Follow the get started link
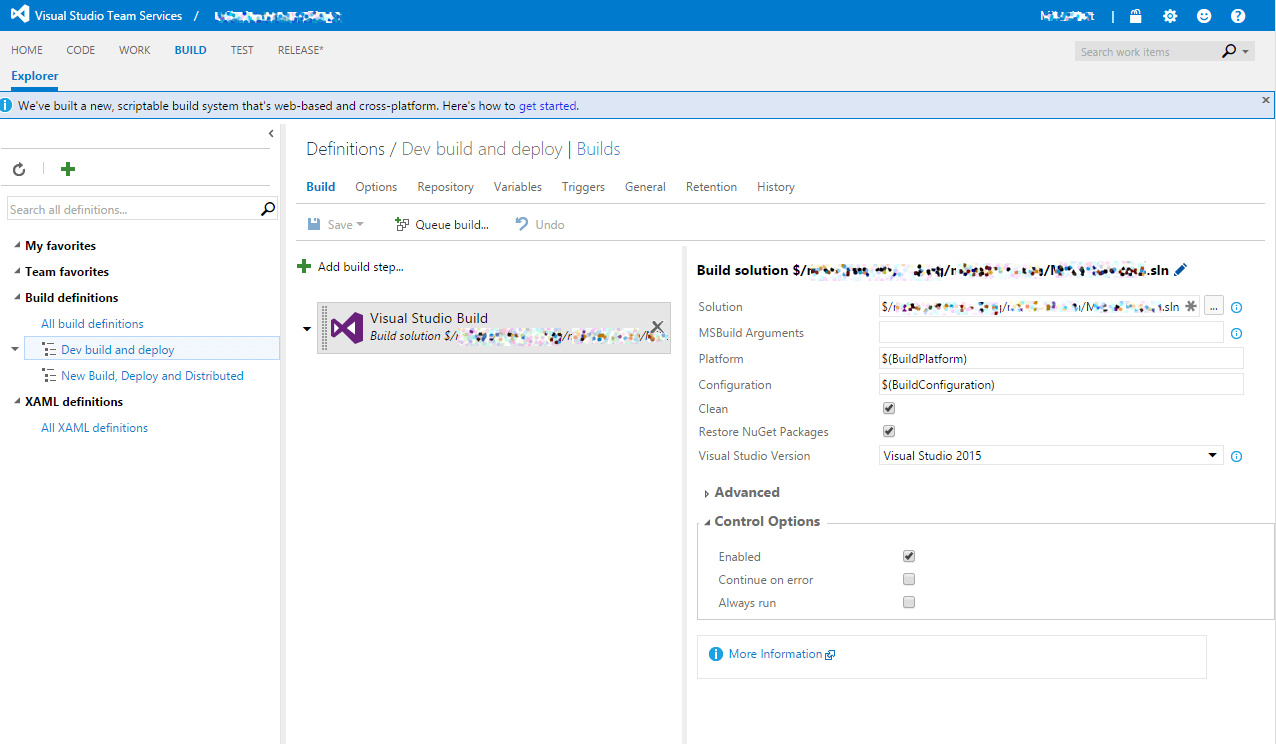The image size is (1276, 744). (547, 104)
